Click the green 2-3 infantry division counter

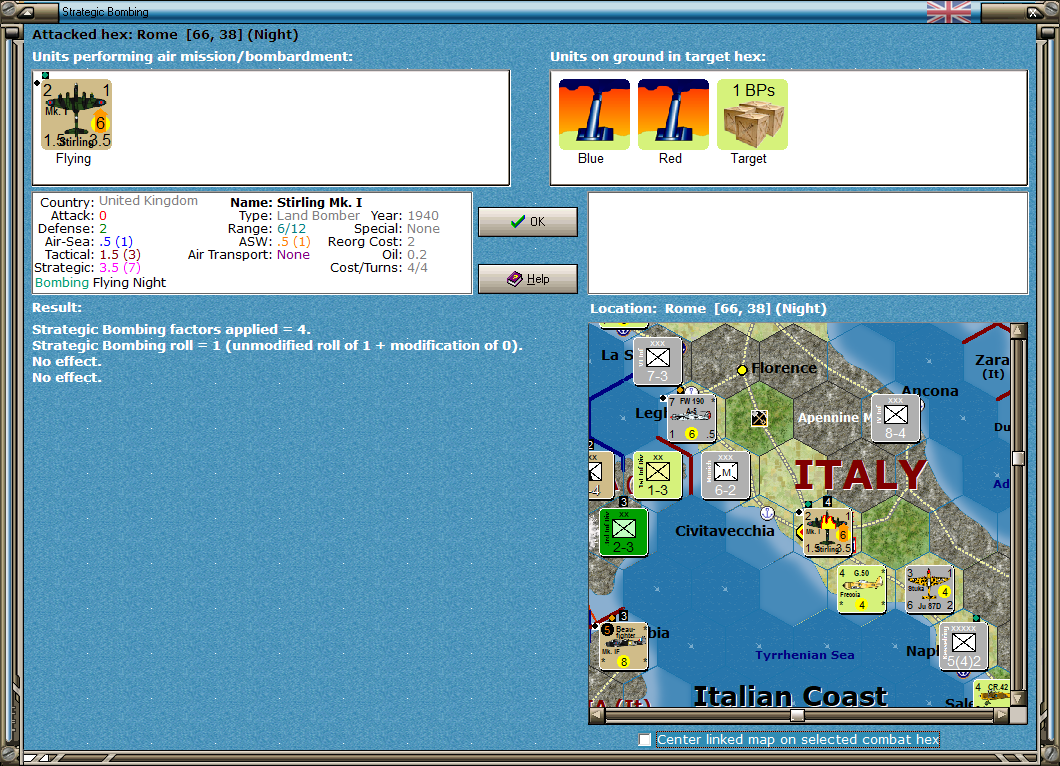(623, 532)
